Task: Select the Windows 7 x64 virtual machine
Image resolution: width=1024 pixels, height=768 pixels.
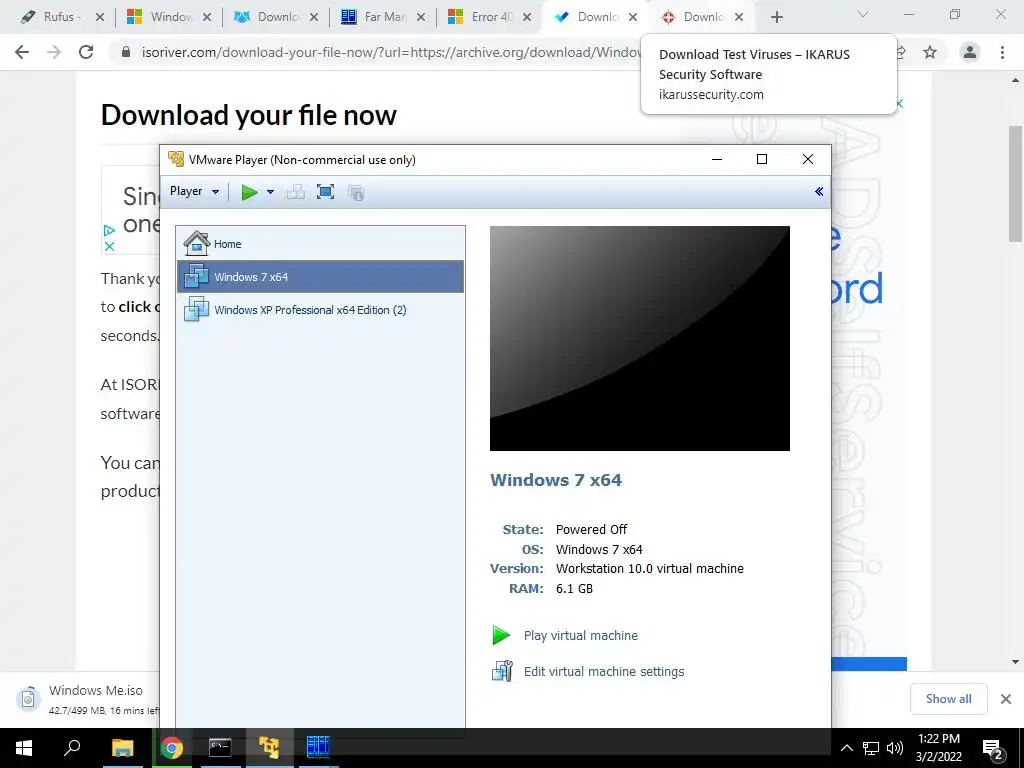Action: click(x=321, y=277)
